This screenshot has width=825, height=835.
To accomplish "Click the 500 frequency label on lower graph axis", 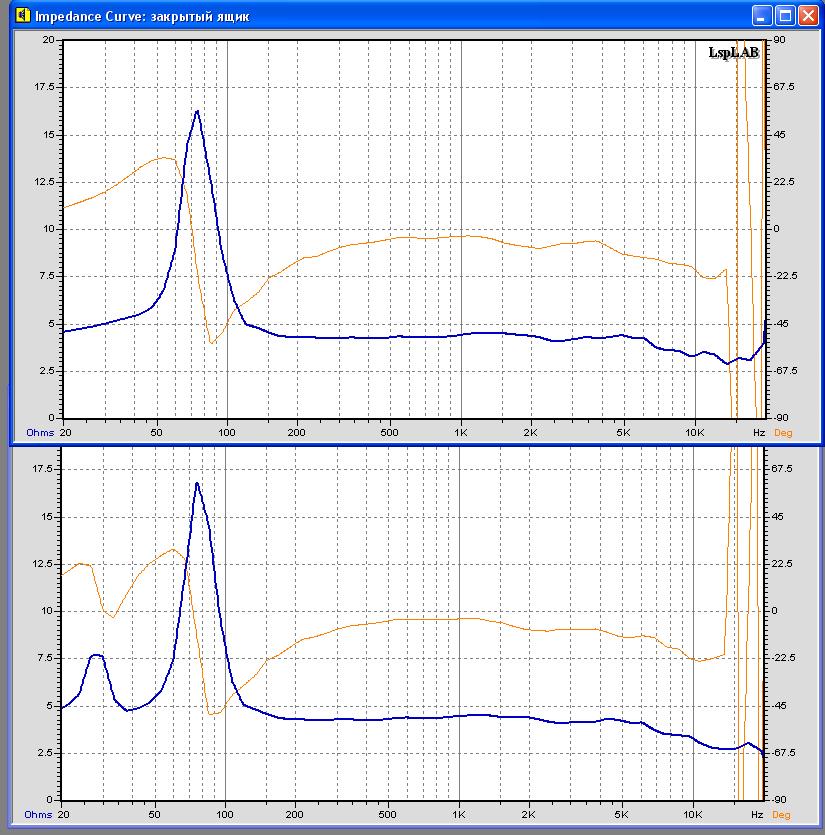I will click(390, 815).
